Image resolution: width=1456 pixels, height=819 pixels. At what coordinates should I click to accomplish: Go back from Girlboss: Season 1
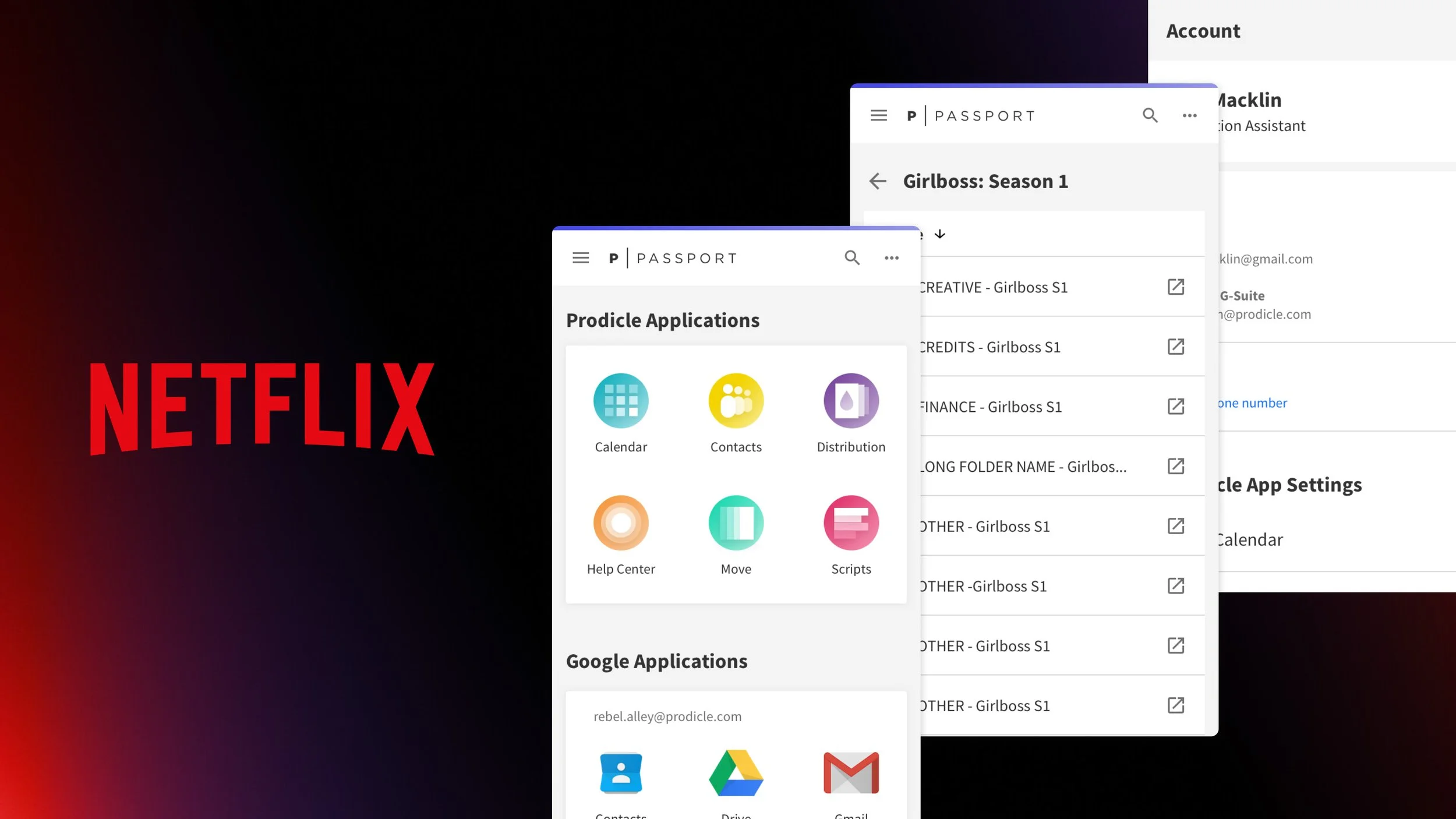coord(878,181)
